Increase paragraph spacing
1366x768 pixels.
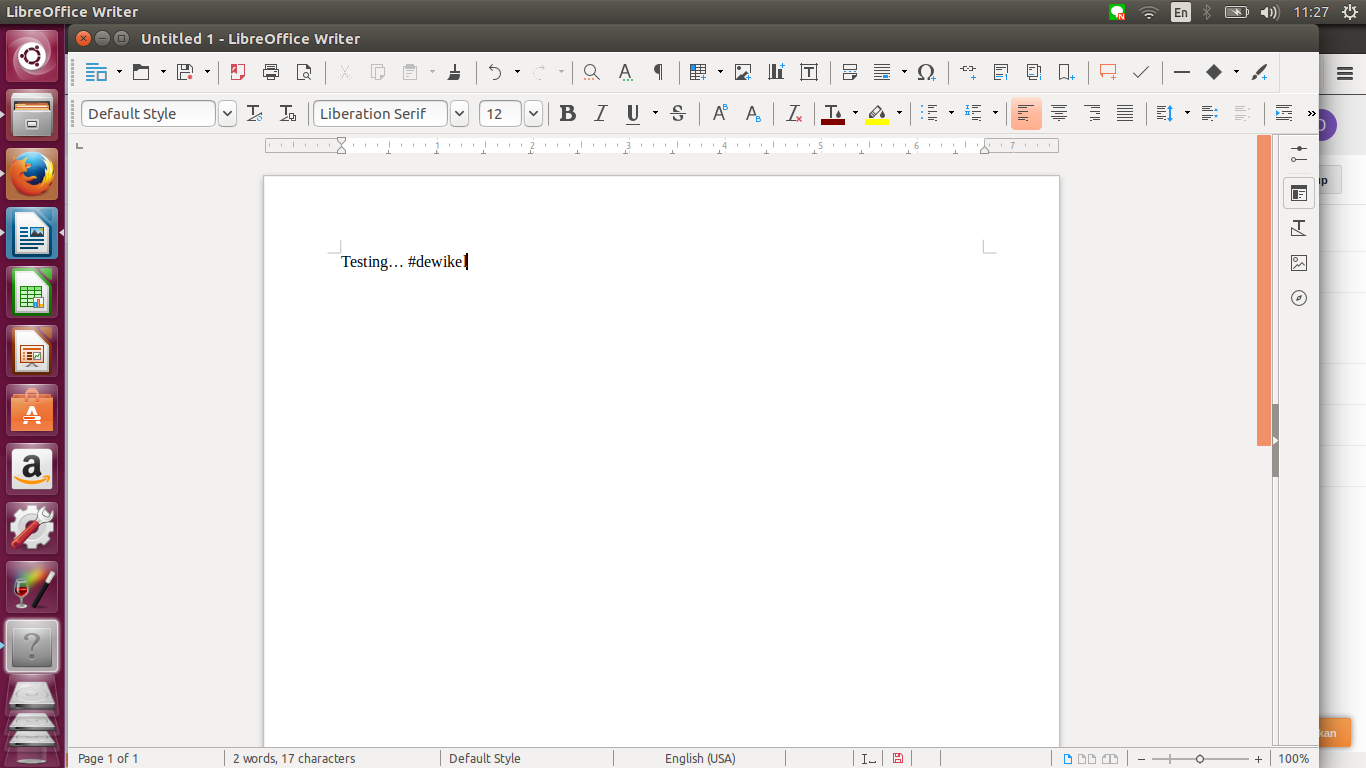[x=1209, y=114]
